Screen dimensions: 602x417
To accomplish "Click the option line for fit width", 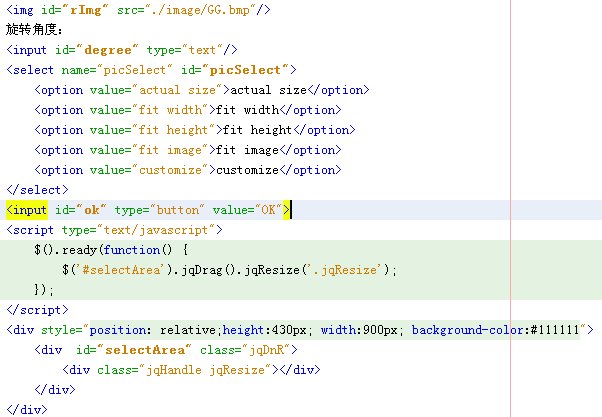I will (188, 110).
